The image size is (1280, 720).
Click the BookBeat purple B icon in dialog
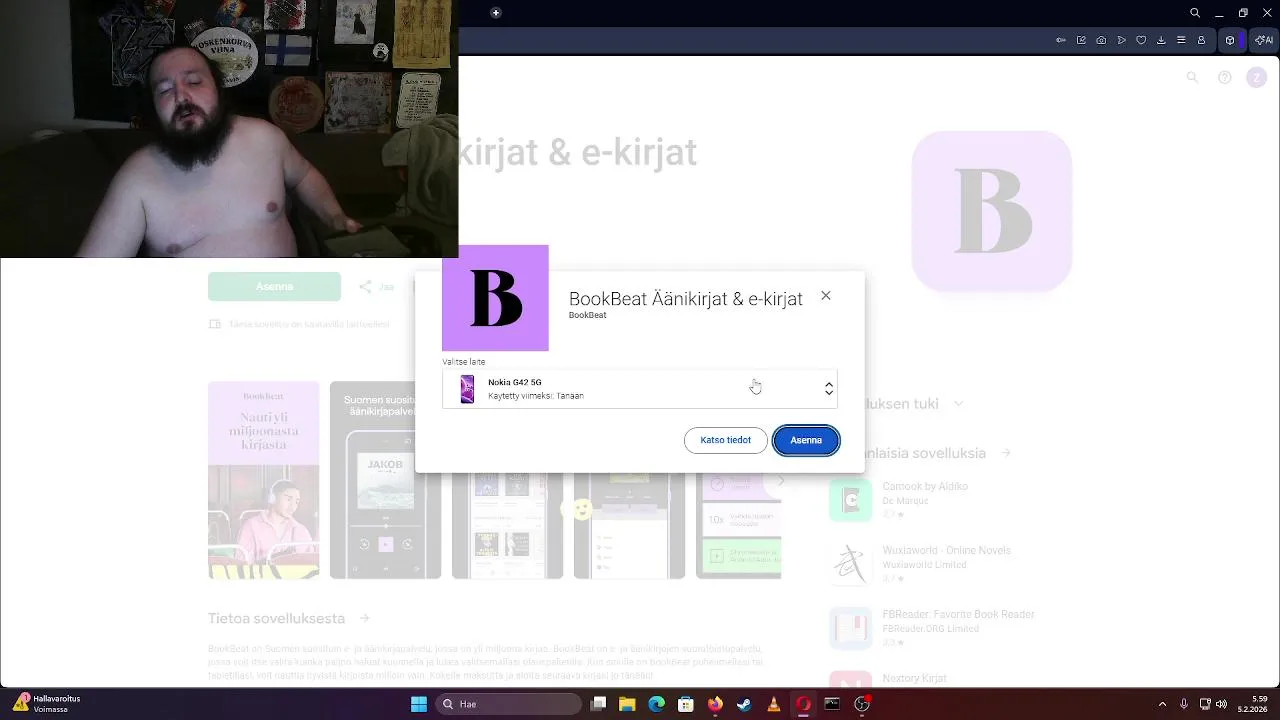[x=495, y=298]
